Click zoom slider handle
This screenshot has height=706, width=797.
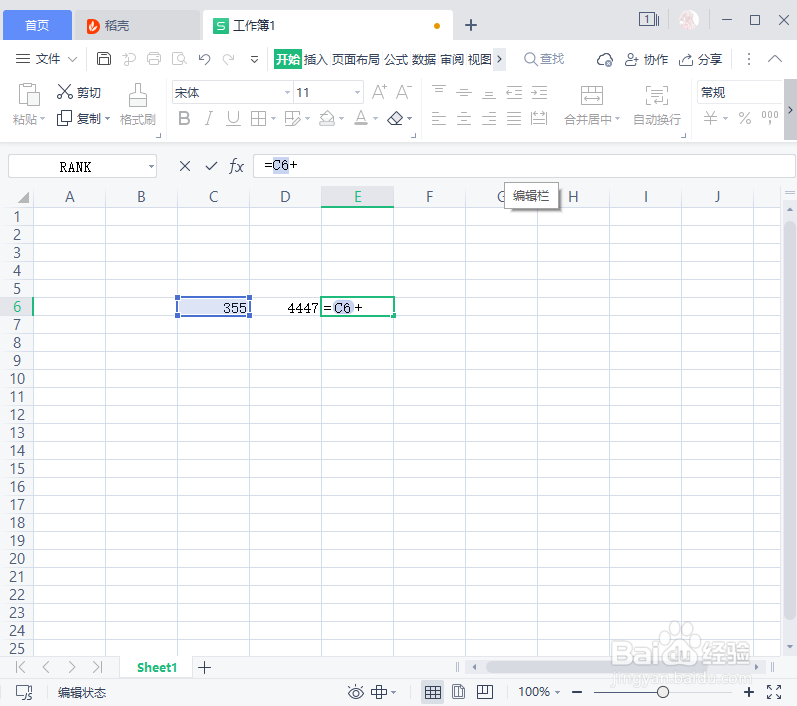662,692
